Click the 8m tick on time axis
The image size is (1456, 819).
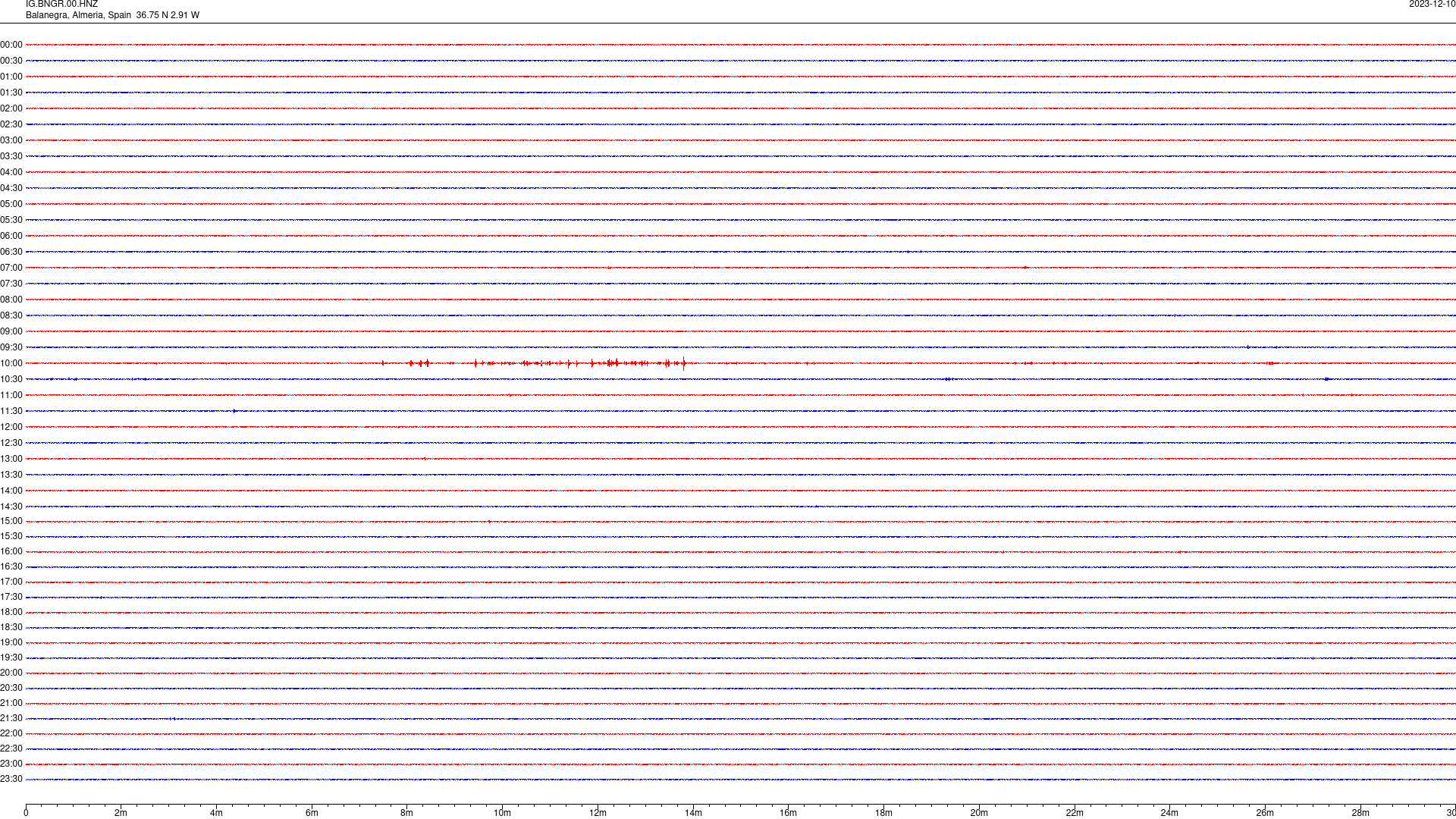[407, 813]
